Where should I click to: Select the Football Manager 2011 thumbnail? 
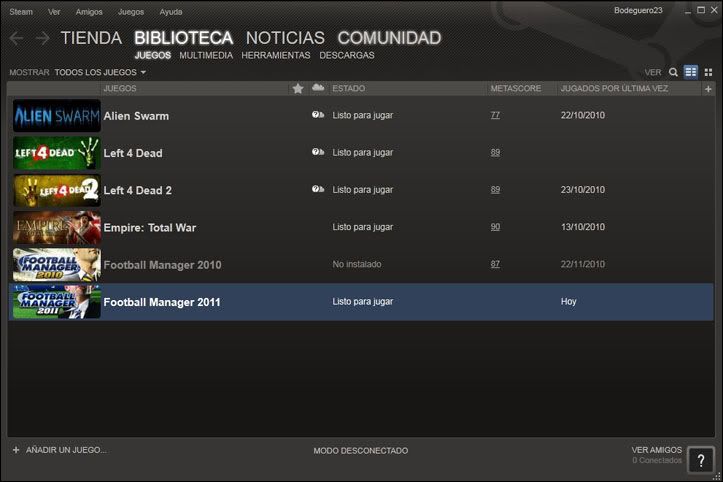tap(57, 302)
